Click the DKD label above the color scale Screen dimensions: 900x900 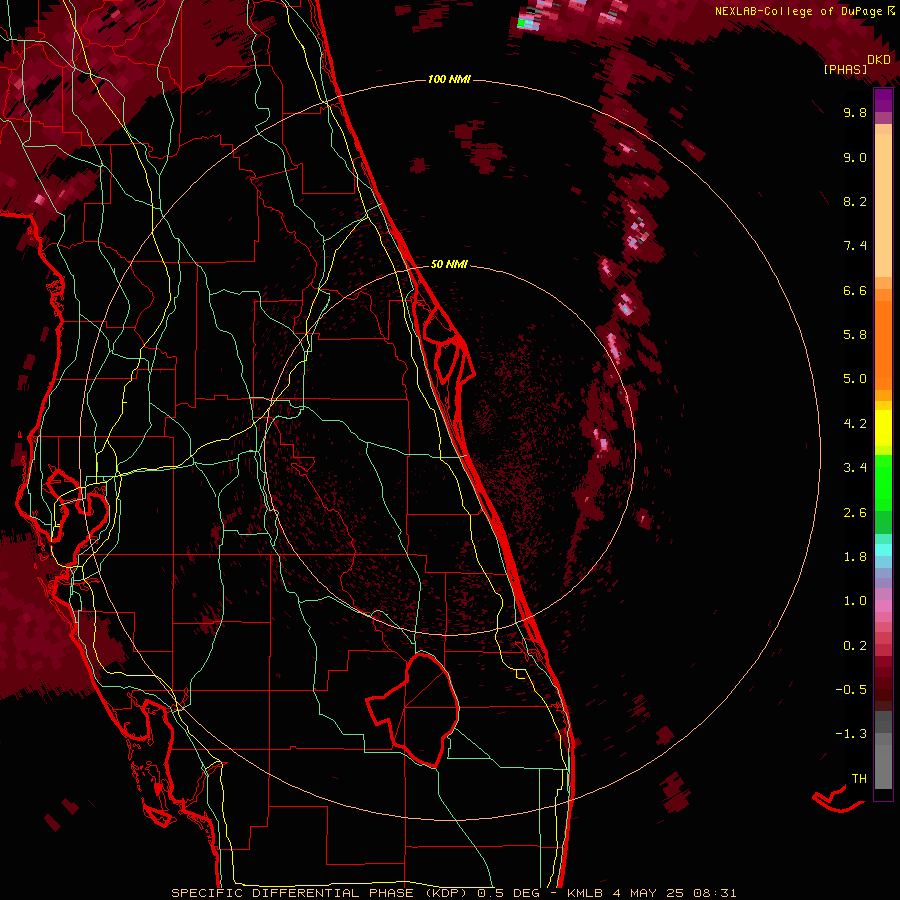879,60
